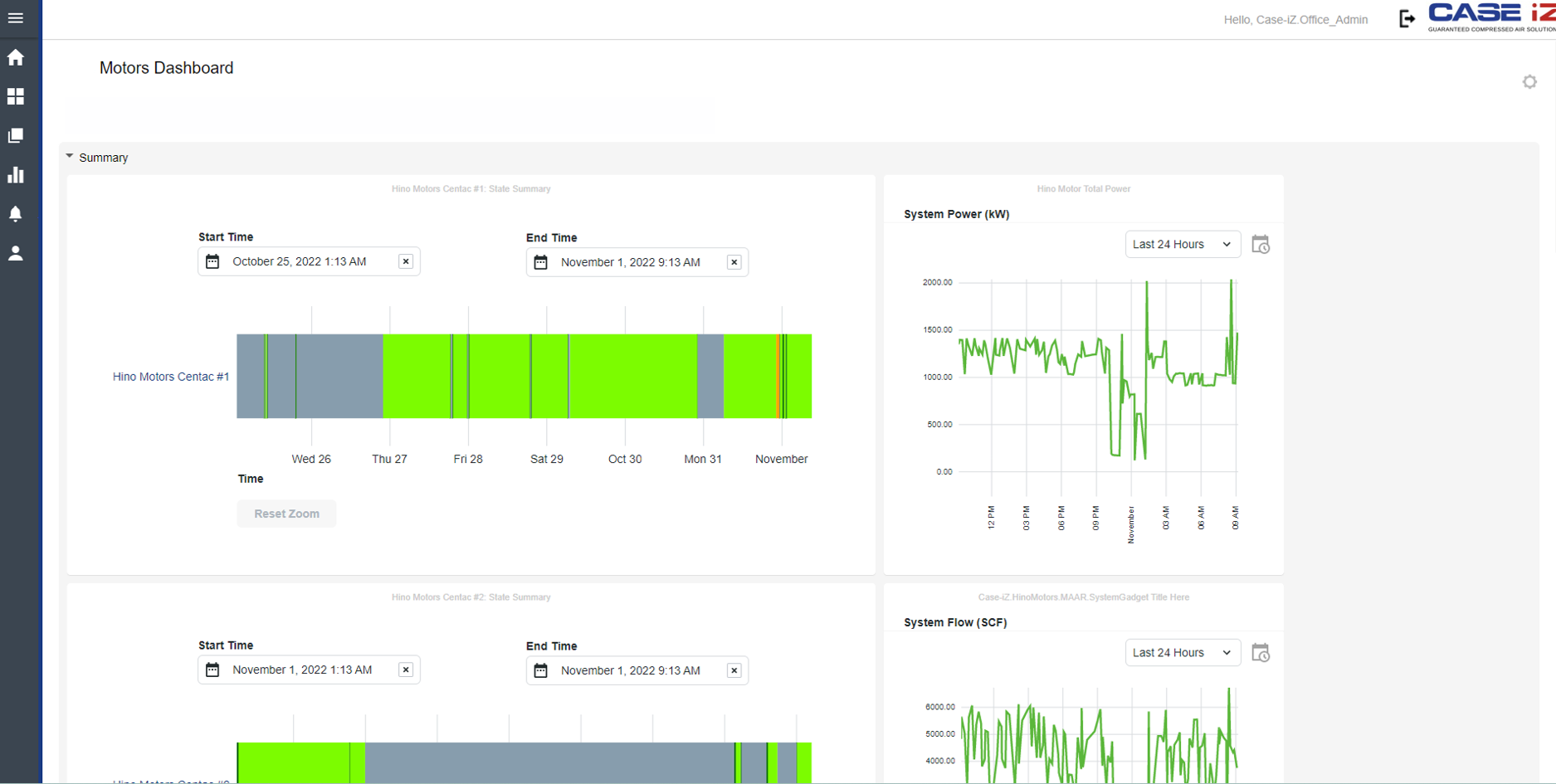Clear the November 1, 2022 1:13 AM start time
Screen dimensions: 1556x784
click(x=406, y=670)
